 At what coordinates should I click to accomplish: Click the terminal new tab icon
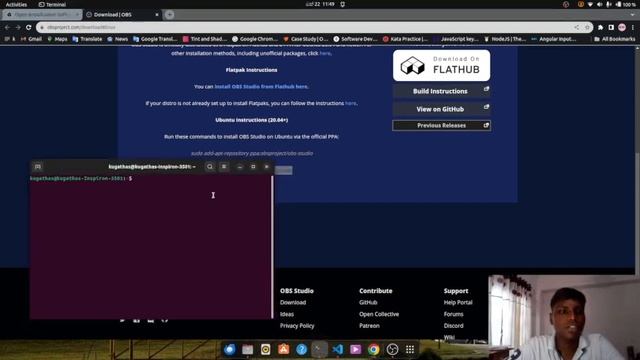pyautogui.click(x=38, y=167)
